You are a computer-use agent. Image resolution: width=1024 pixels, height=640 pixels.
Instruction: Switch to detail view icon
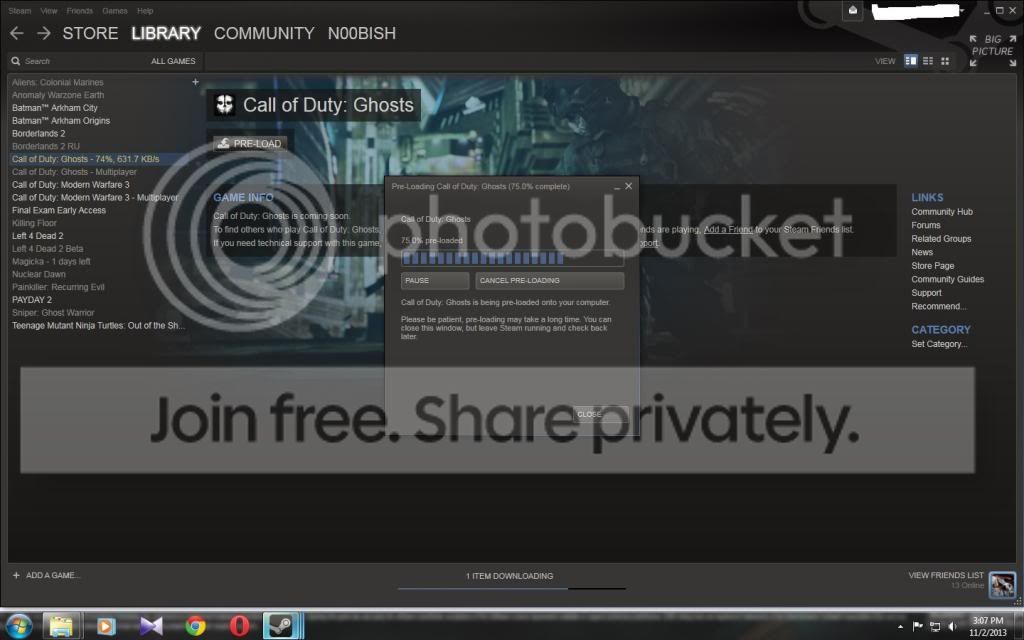[910, 61]
